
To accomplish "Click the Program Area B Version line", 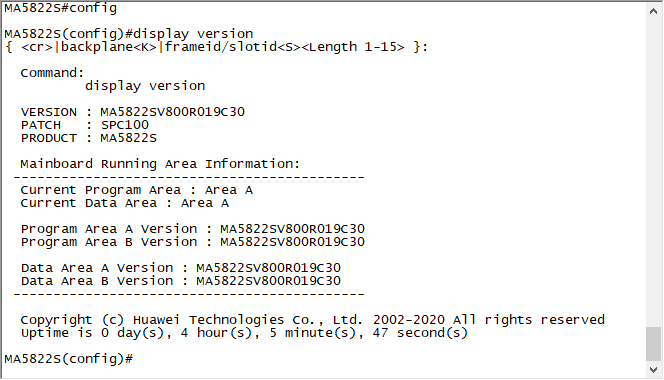I will 193,242.
